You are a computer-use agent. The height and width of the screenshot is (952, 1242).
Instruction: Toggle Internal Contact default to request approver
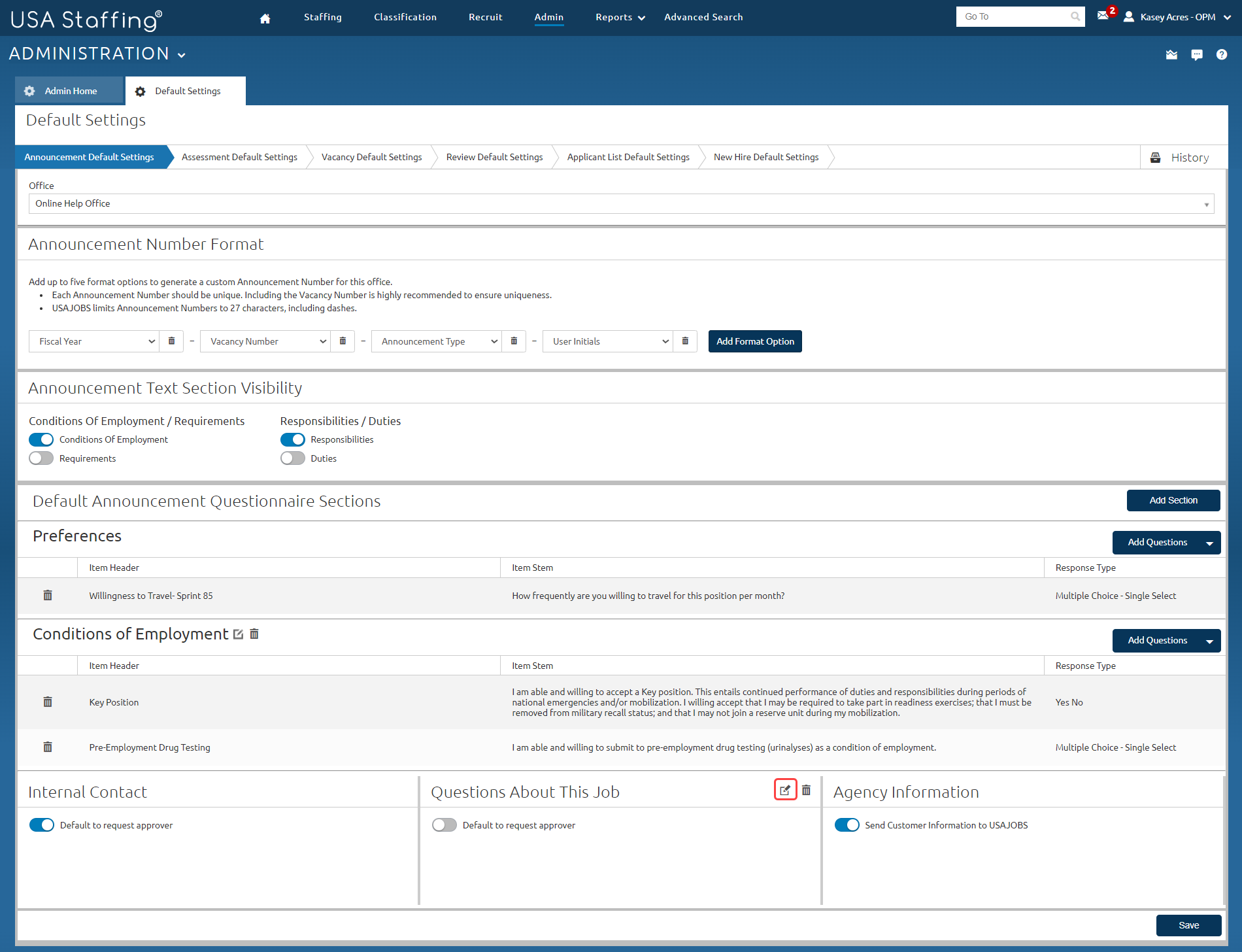pos(42,825)
